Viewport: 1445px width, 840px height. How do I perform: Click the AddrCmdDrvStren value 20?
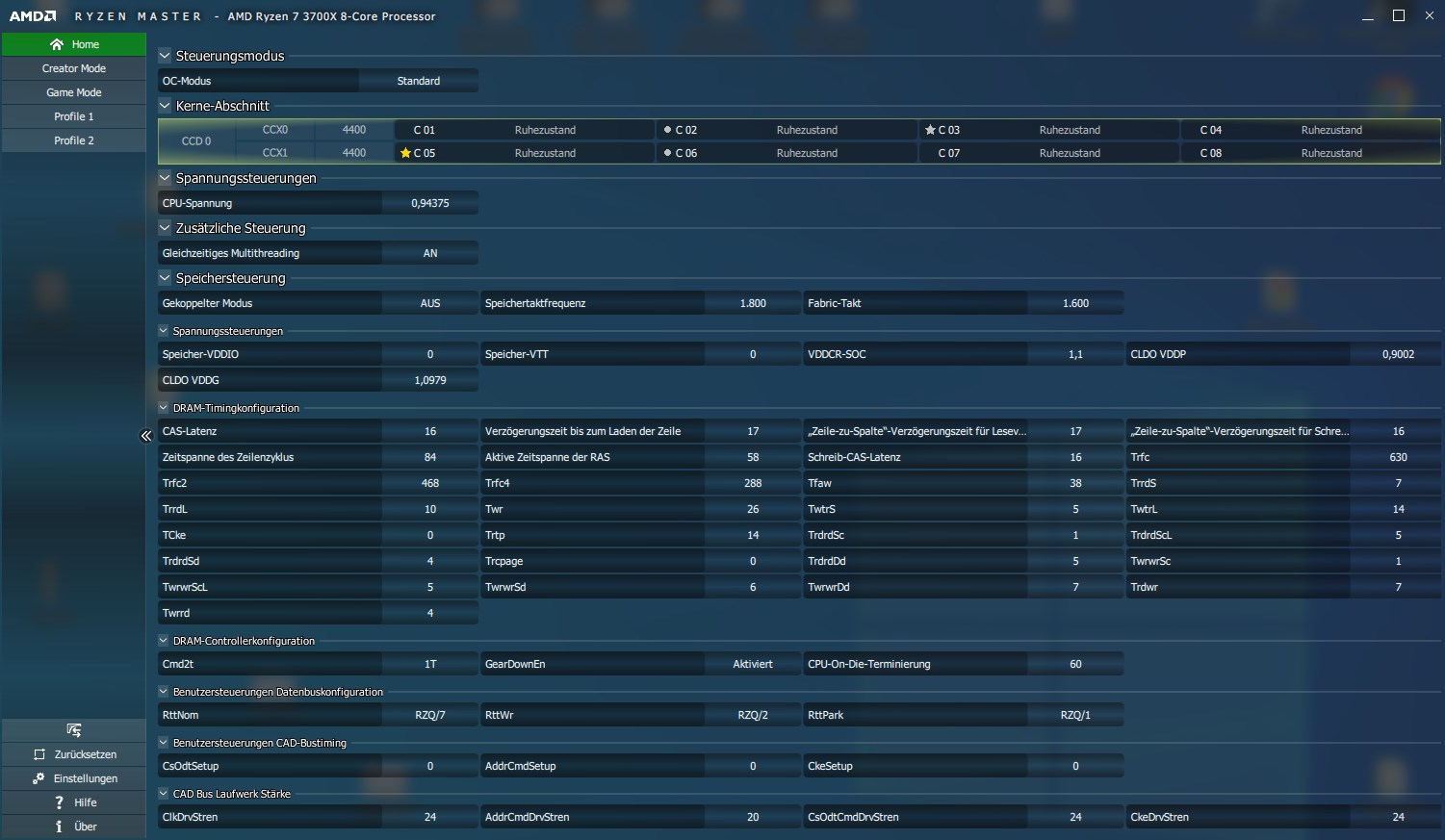[x=753, y=817]
